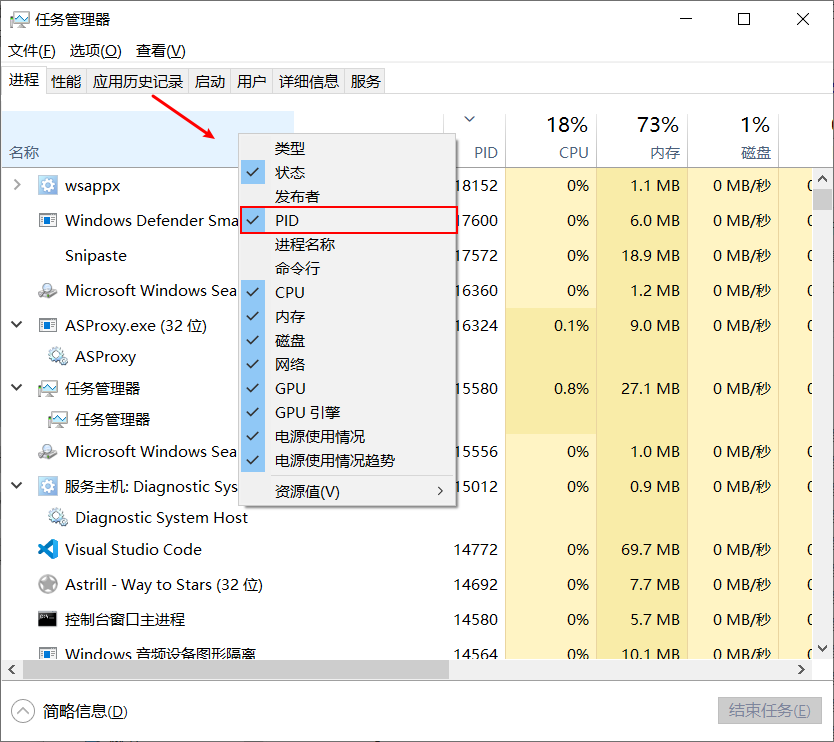Image resolution: width=834 pixels, height=742 pixels.
Task: Click the vertical scrollbar up arrow
Action: tap(822, 179)
